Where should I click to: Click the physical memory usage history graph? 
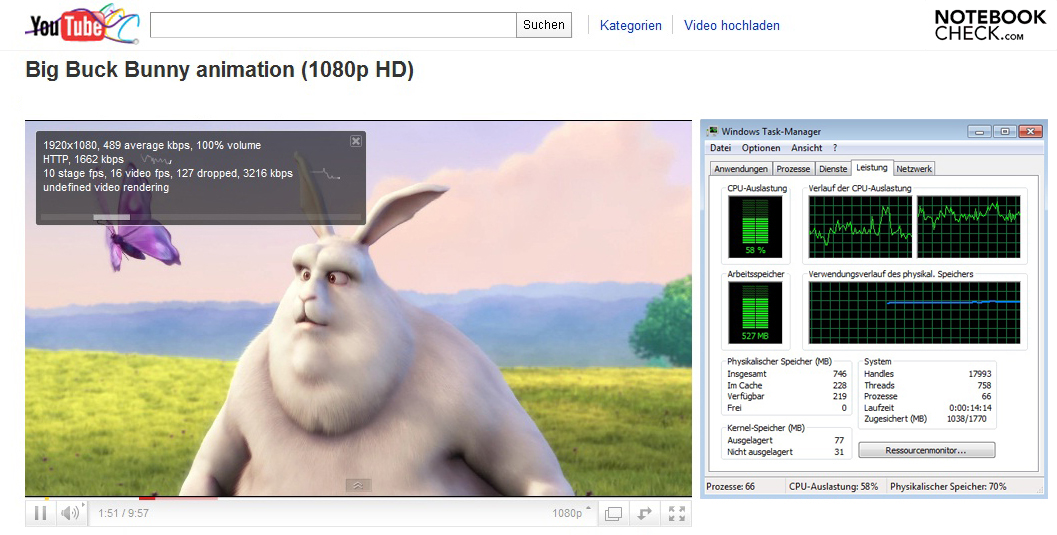914,313
